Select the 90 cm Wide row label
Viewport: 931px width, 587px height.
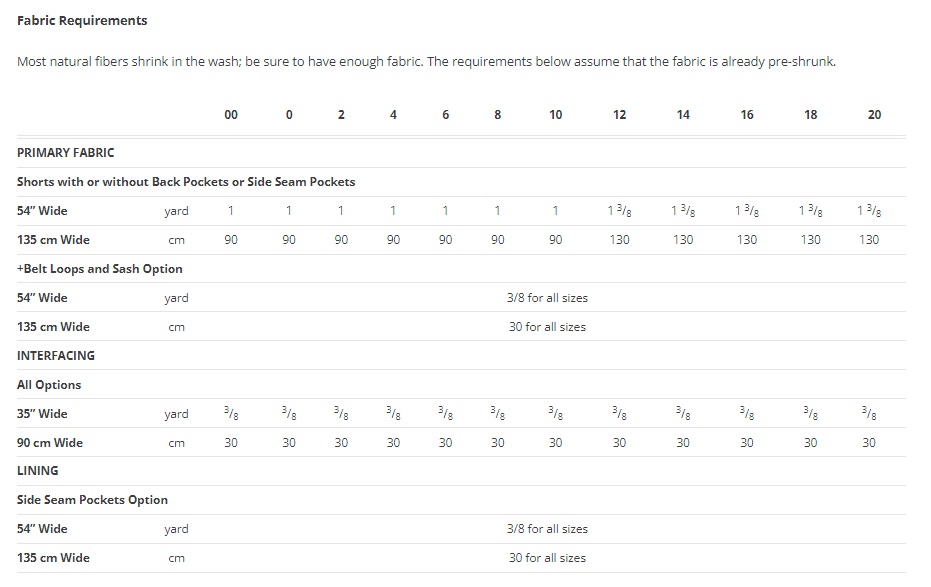click(x=50, y=443)
